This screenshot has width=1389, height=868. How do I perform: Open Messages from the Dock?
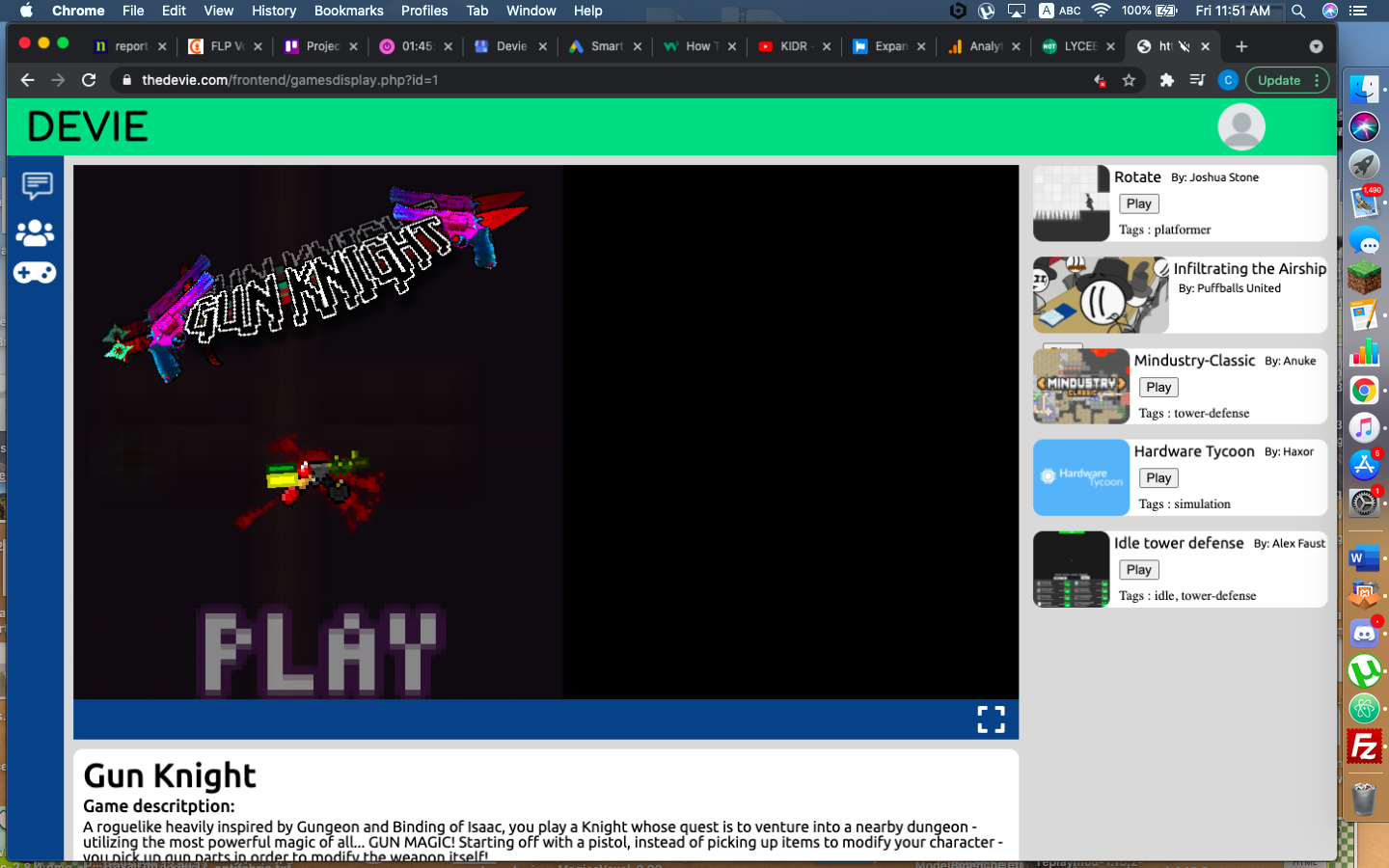1364,240
